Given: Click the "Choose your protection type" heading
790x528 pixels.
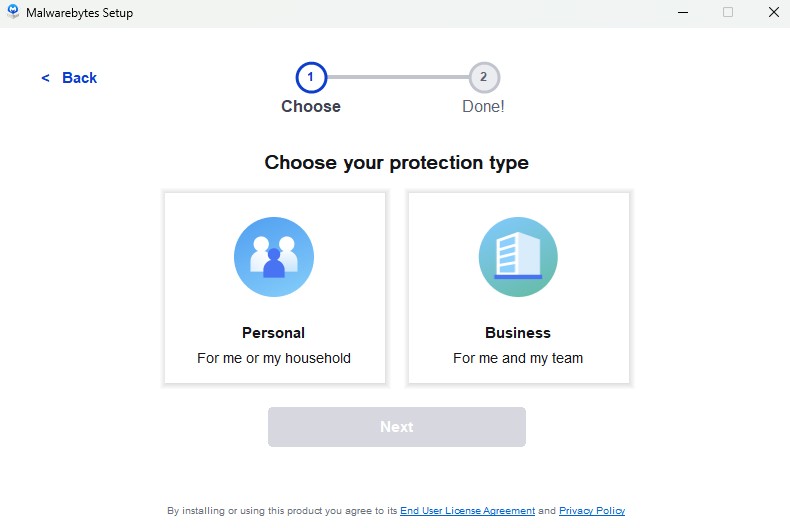Looking at the screenshot, I should click(397, 162).
